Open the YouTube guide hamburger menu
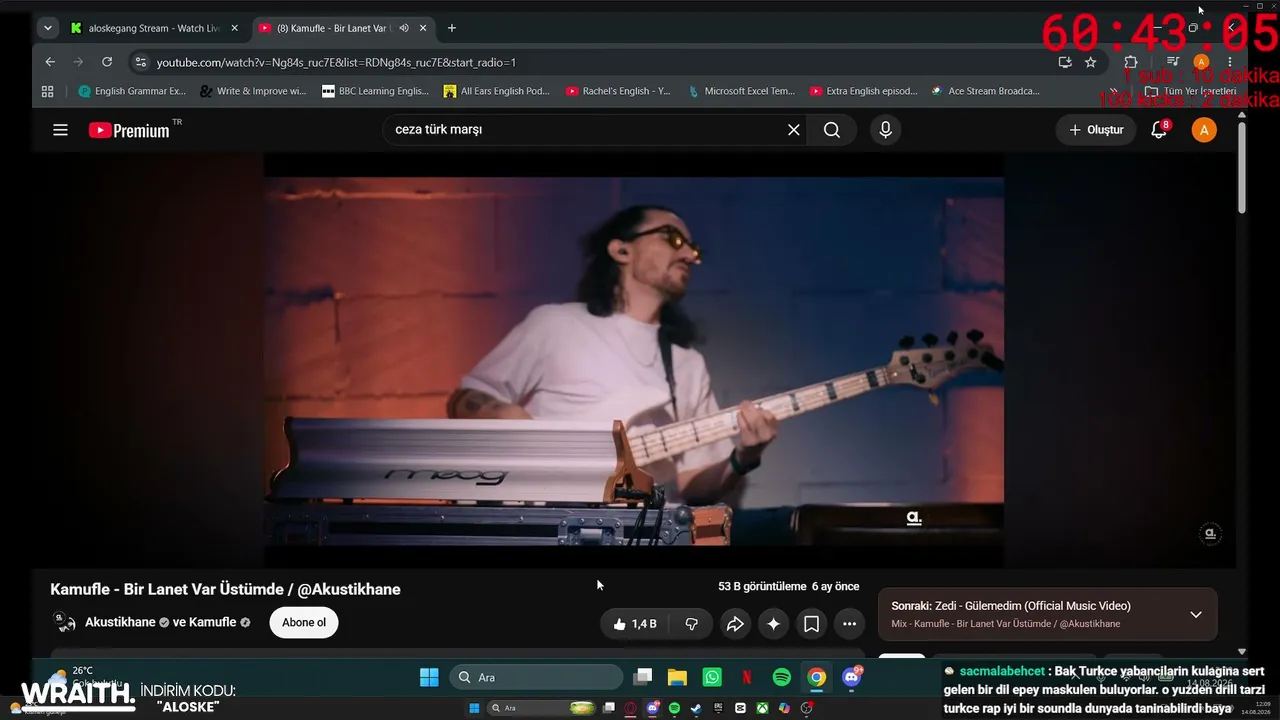1280x720 pixels. point(60,130)
